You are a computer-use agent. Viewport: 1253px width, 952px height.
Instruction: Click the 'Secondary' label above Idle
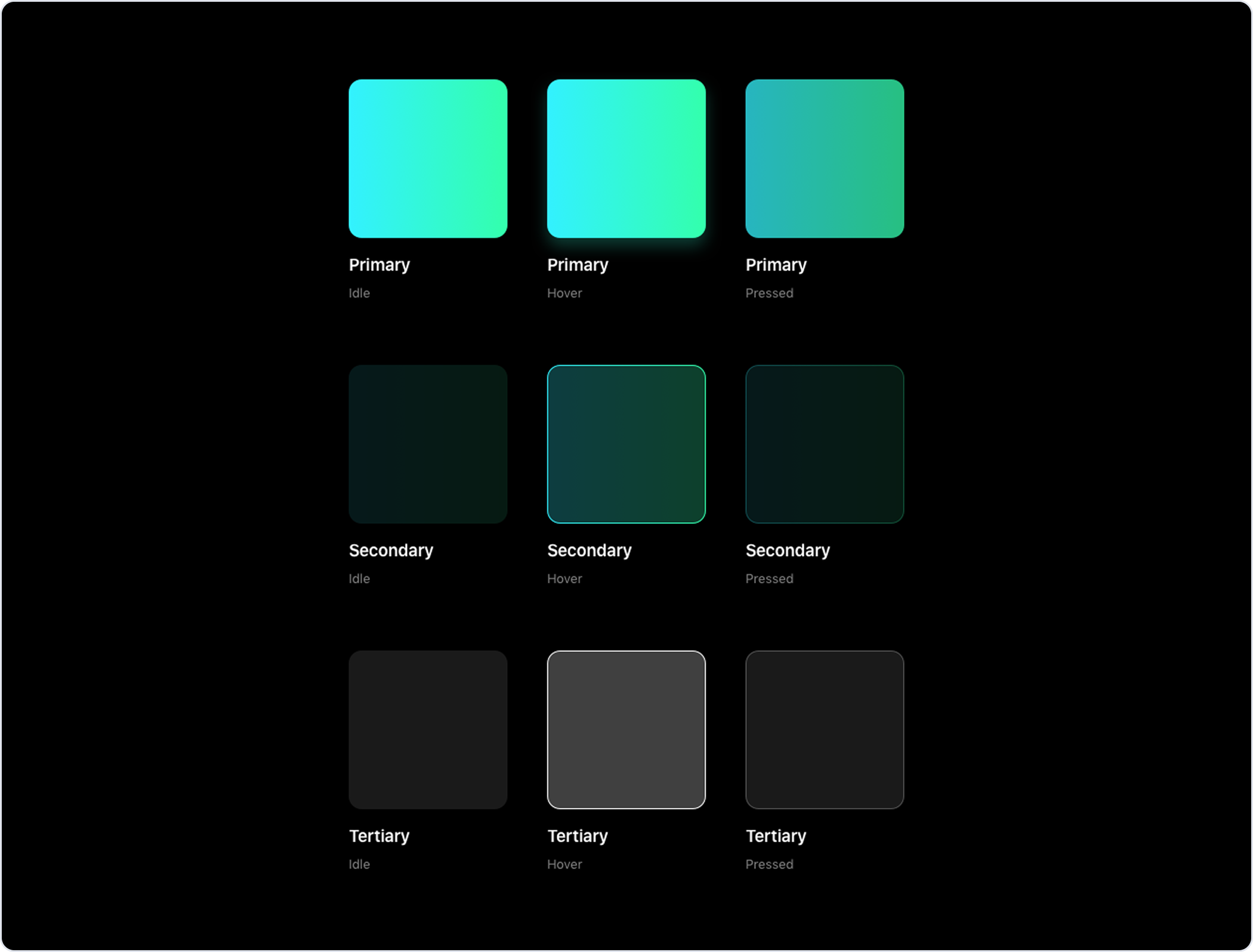(391, 551)
